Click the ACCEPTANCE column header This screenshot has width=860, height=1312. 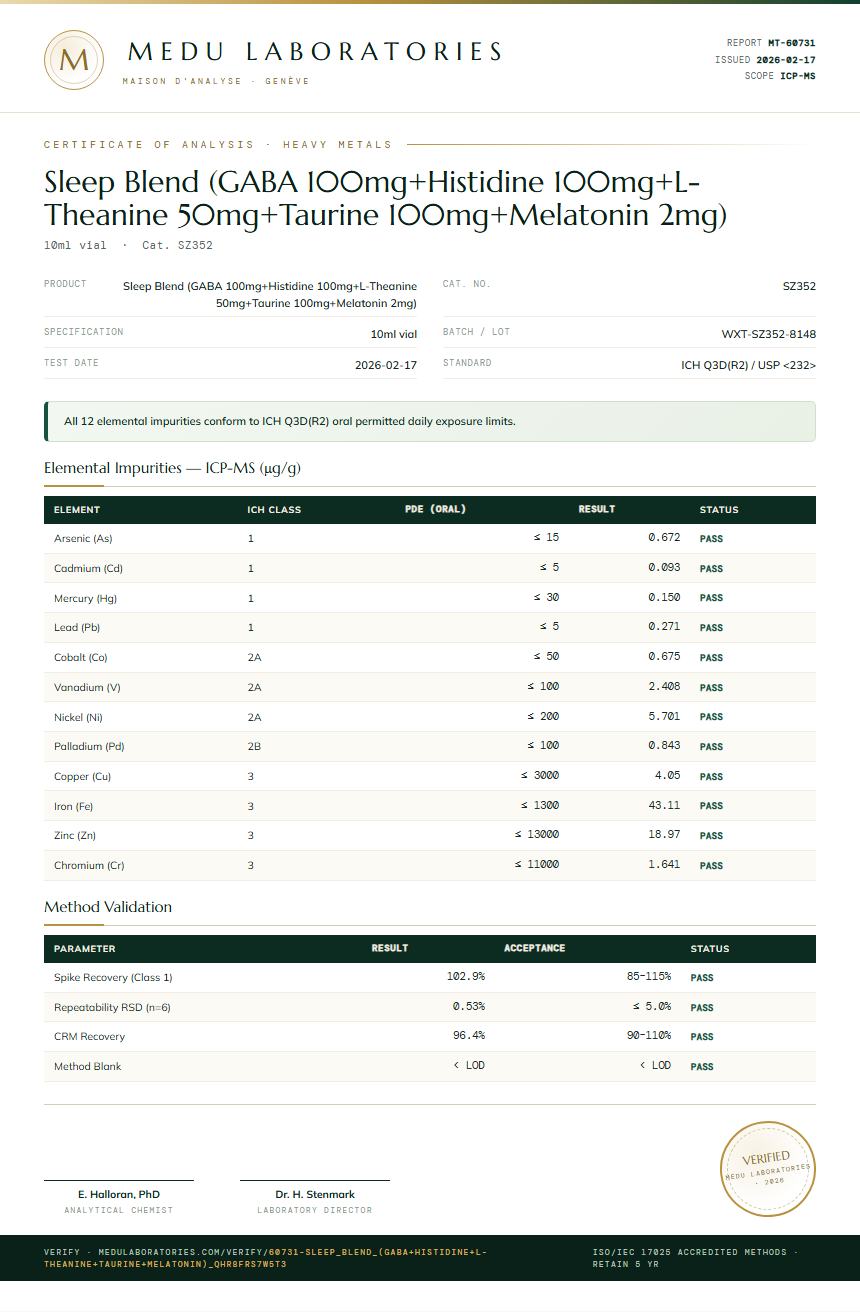click(534, 948)
